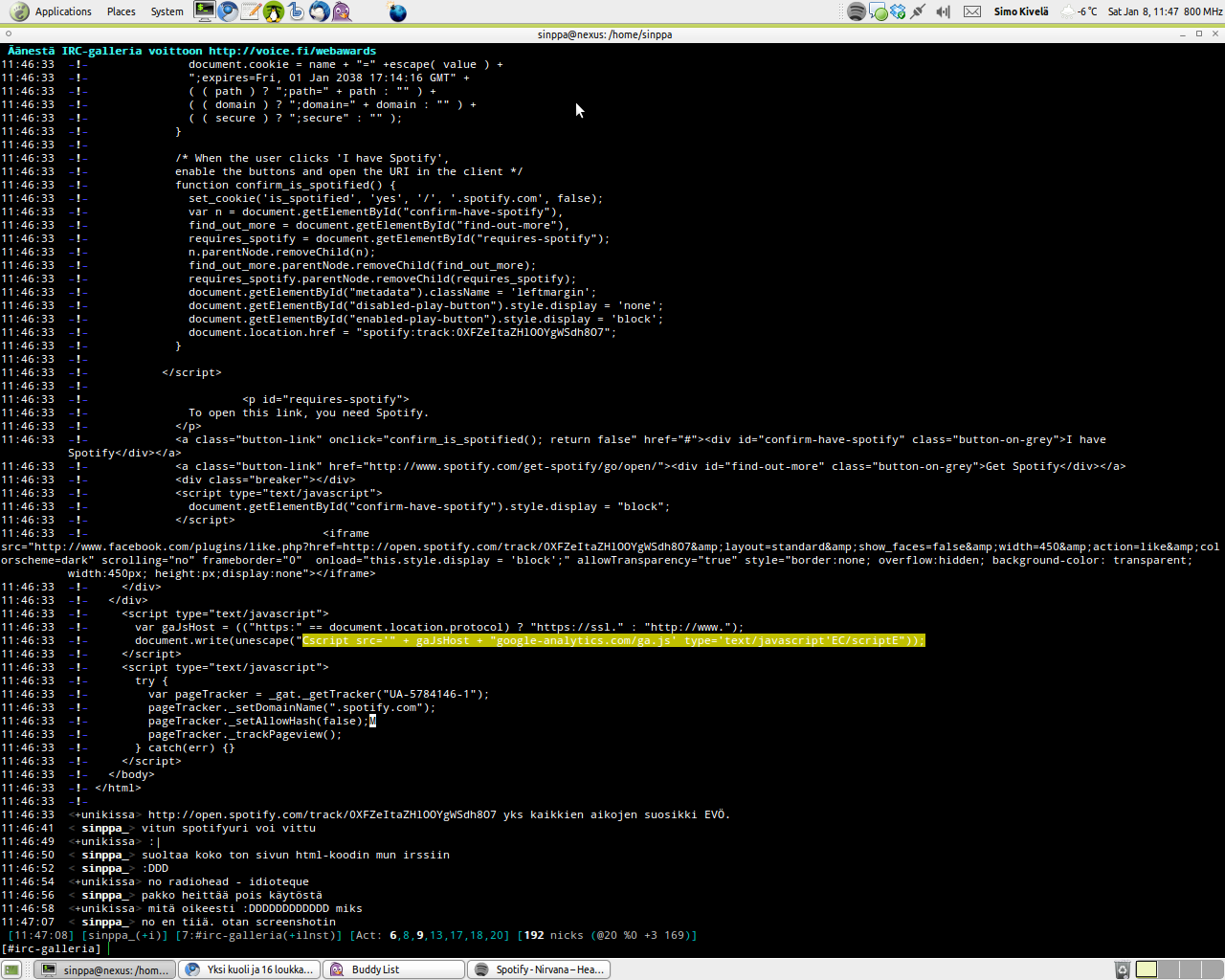Screen dimensions: 1225x980
Task: Click the 800 MHz CPU frequency monitor
Action: point(1203,11)
